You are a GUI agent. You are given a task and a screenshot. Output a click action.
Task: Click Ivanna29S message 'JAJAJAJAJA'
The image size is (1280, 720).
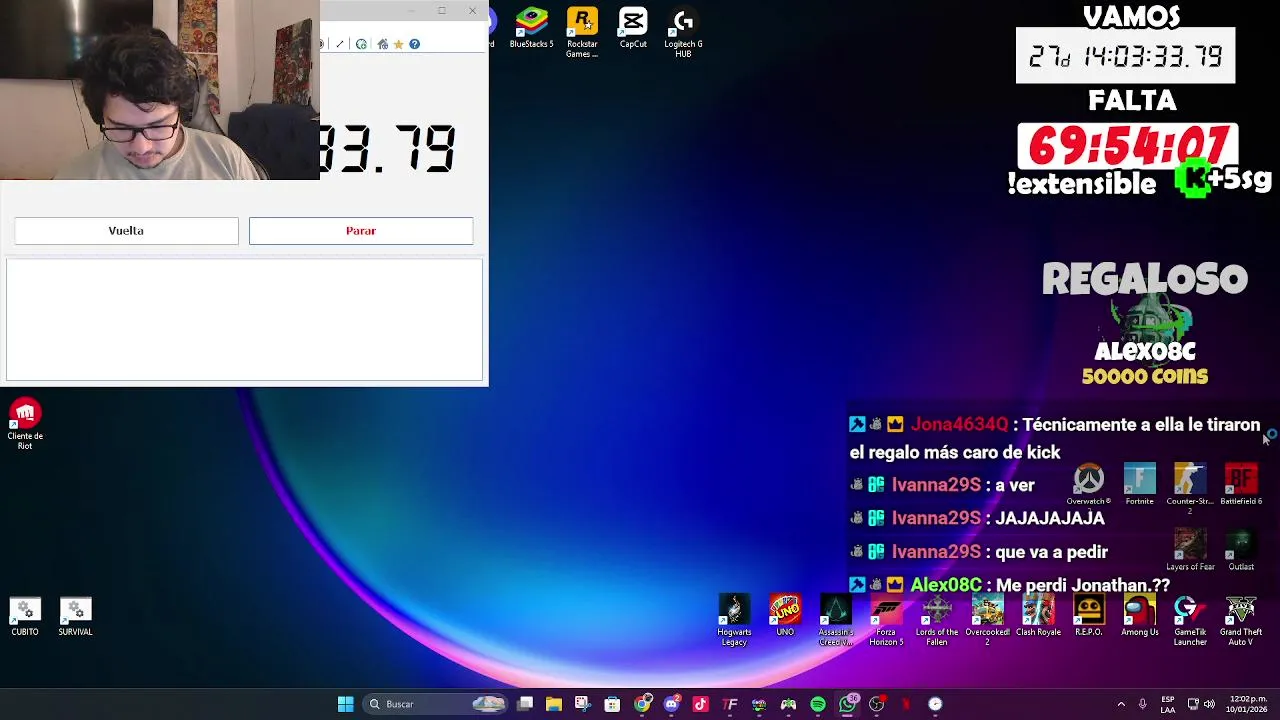1049,518
